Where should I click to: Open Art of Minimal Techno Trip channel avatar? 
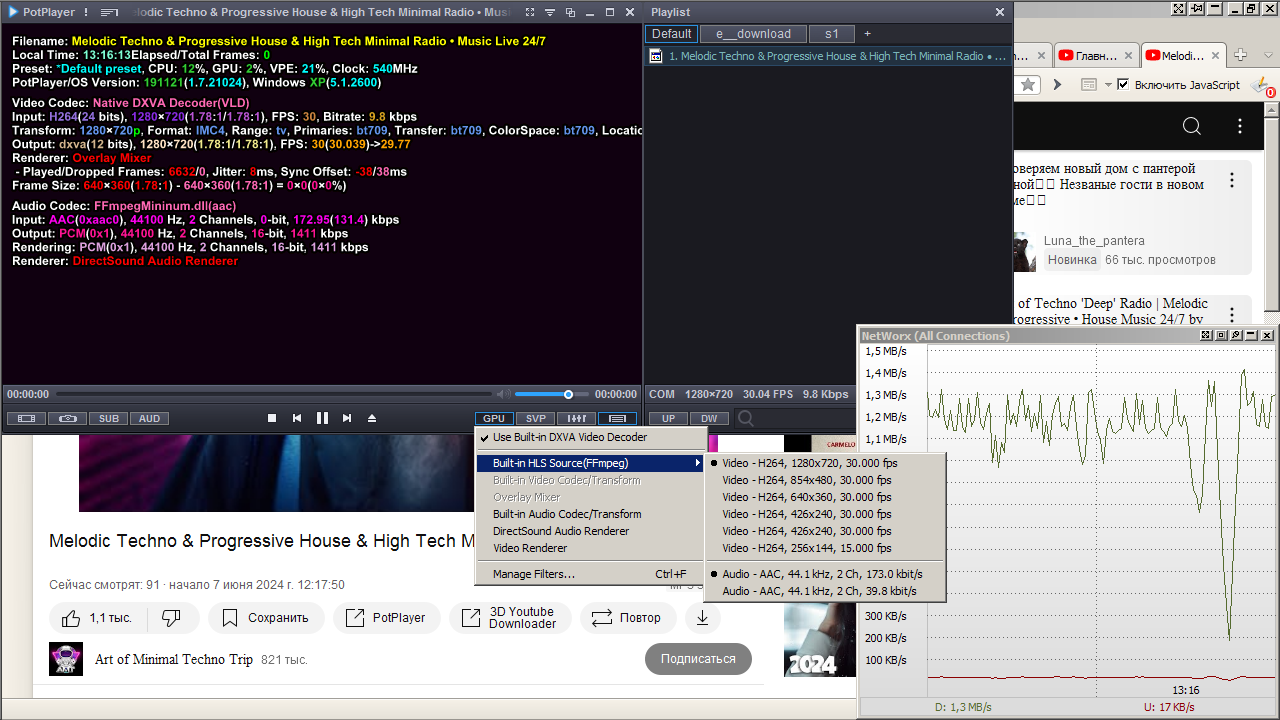[x=66, y=659]
